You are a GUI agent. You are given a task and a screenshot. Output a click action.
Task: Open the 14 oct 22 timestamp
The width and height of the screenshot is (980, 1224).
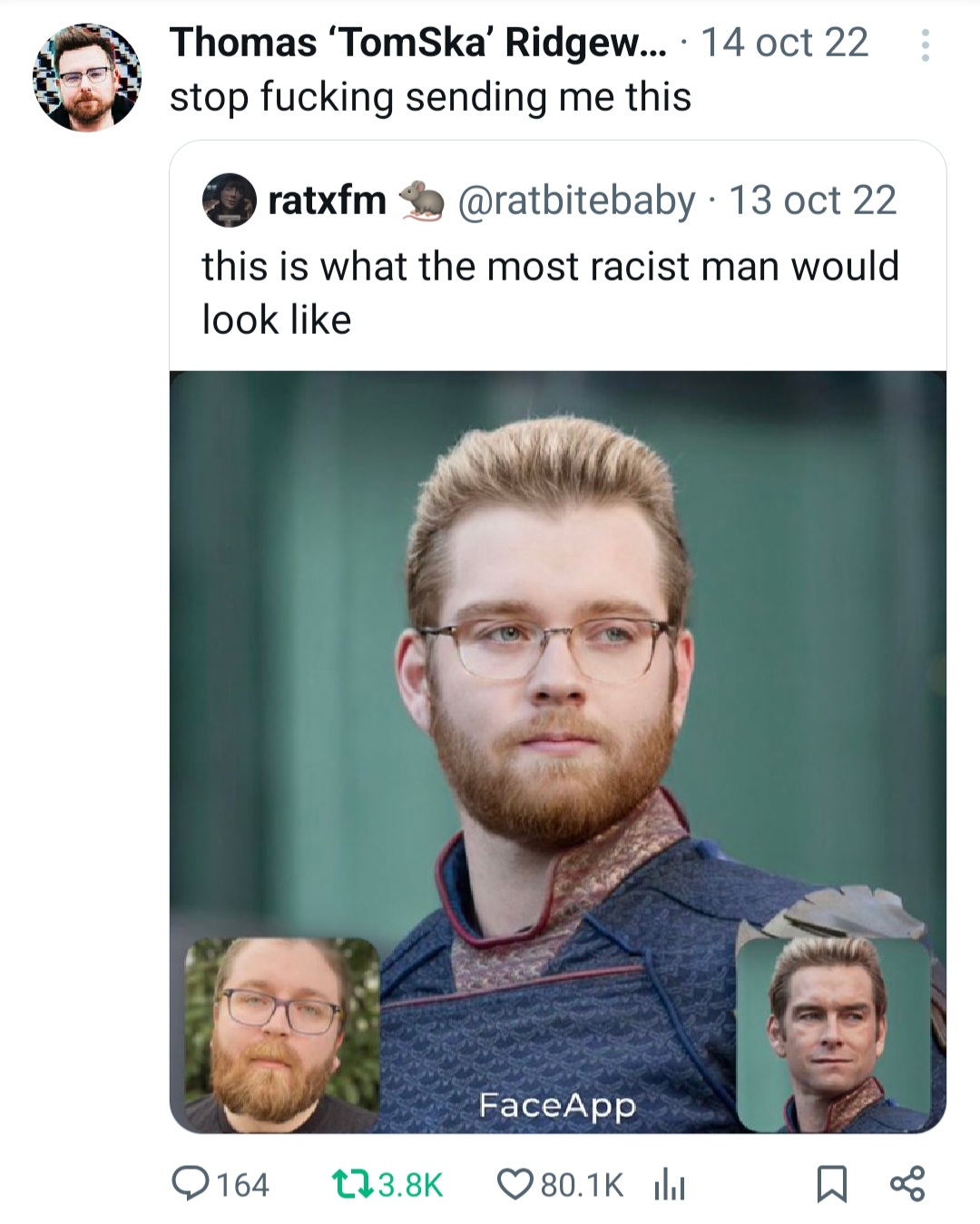pyautogui.click(x=785, y=43)
